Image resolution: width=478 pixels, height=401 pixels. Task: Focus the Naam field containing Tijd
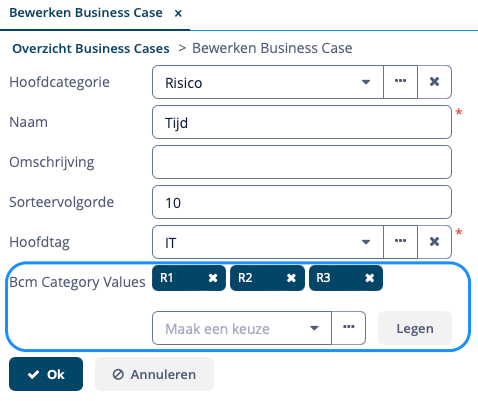pos(302,122)
